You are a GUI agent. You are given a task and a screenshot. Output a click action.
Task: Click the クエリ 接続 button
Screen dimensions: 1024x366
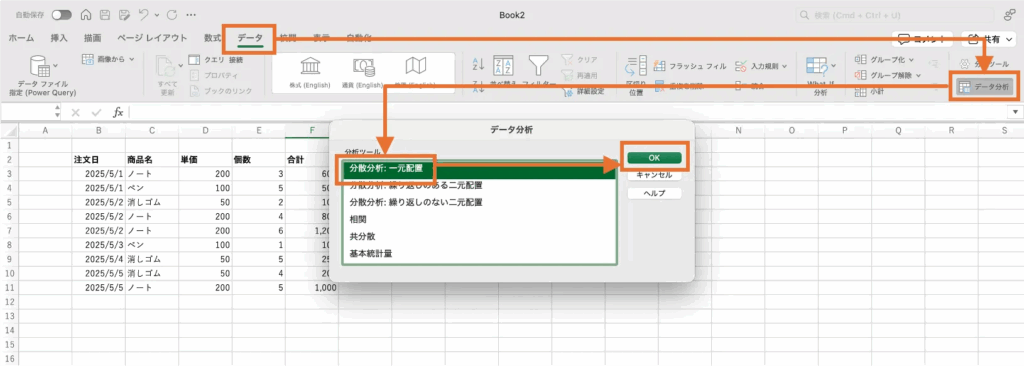[x=216, y=59]
